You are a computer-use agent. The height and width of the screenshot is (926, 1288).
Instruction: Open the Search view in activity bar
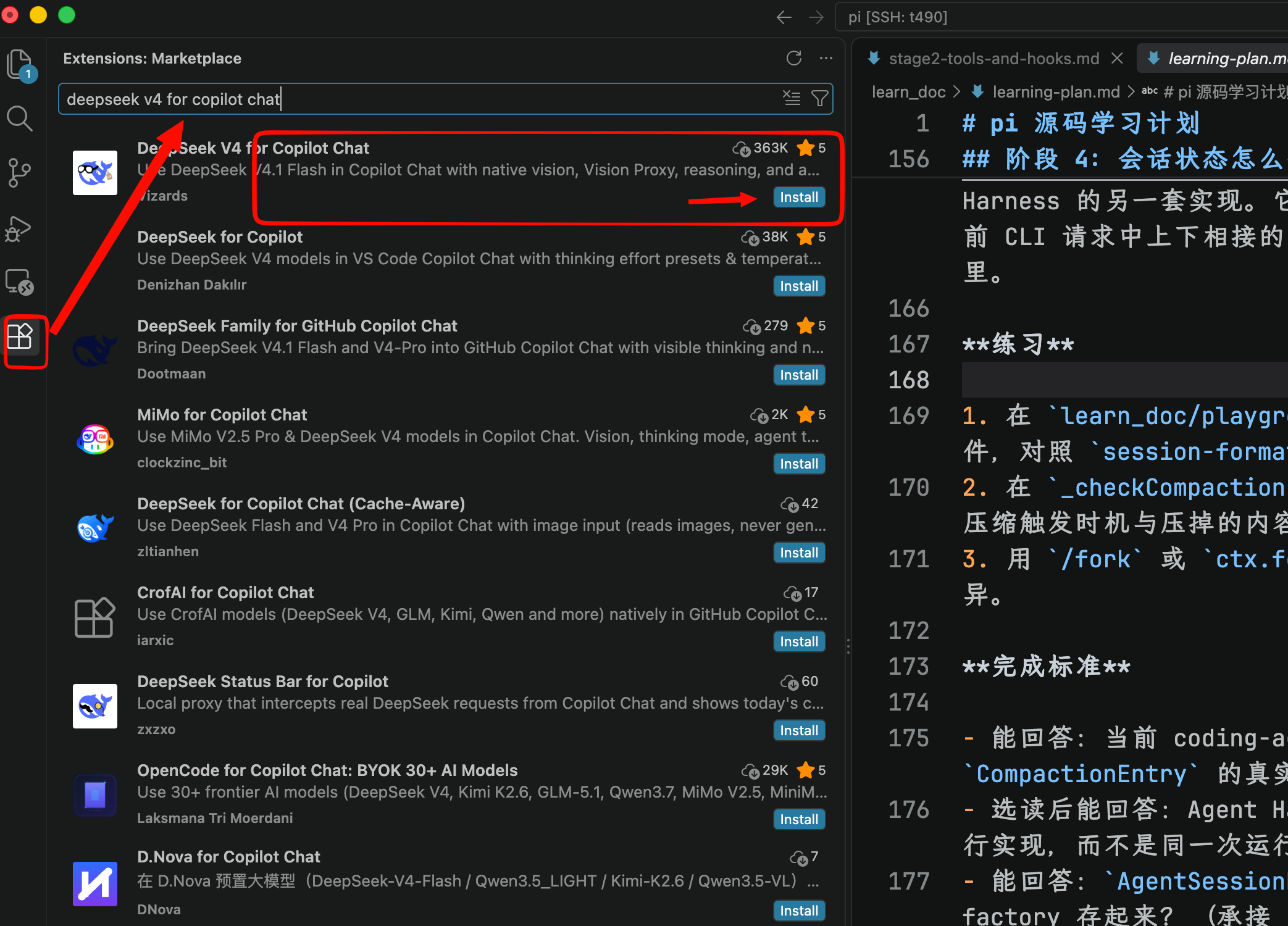click(20, 119)
